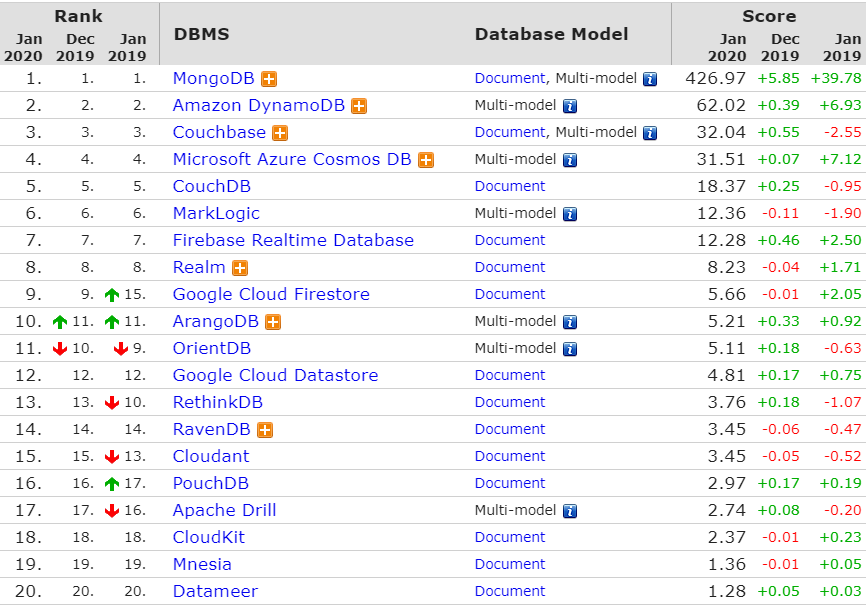Viewport: 868px width, 607px height.
Task: Click the info icon in the MongoDB row
Action: [x=650, y=79]
